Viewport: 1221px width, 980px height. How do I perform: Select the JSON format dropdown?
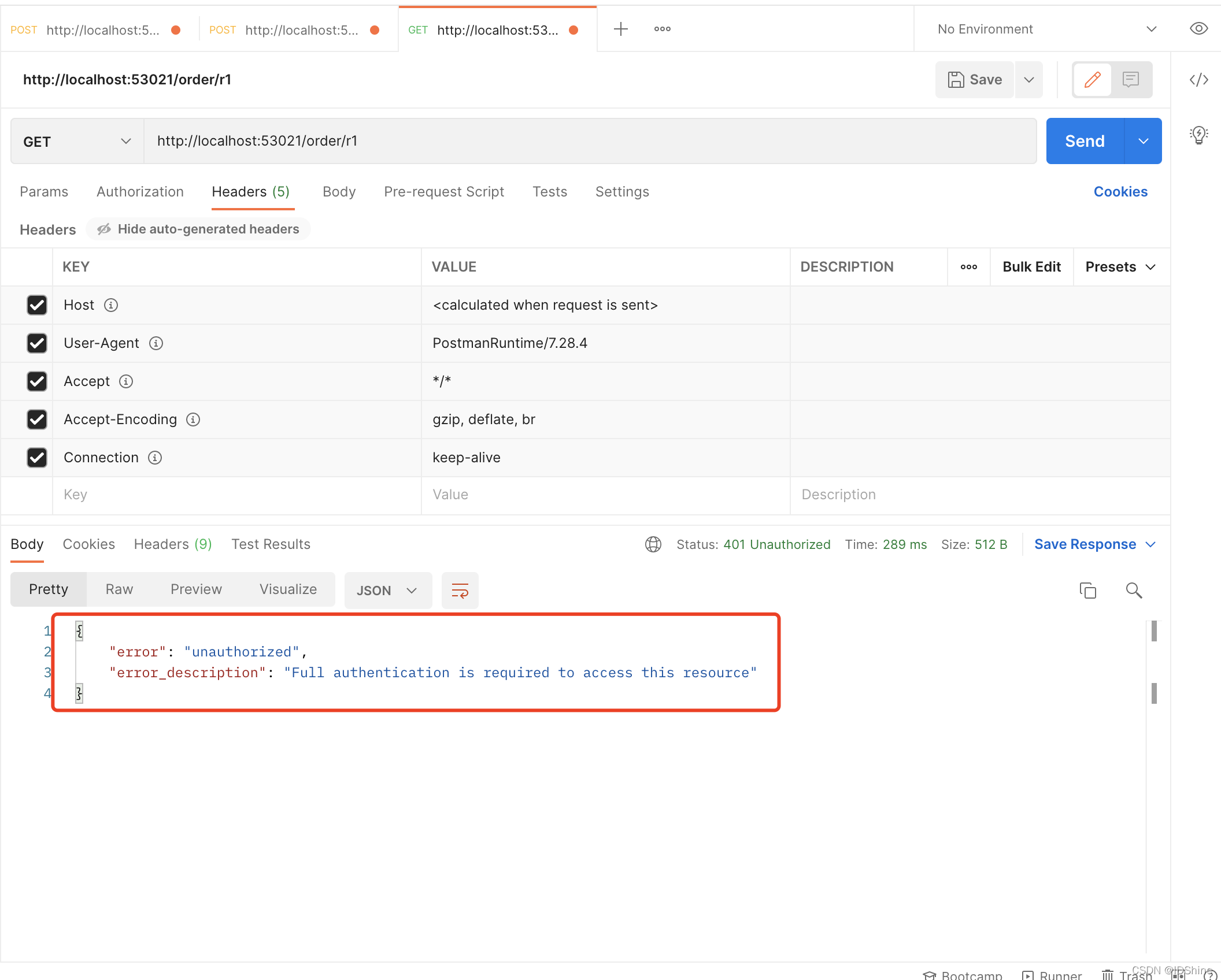tap(386, 590)
